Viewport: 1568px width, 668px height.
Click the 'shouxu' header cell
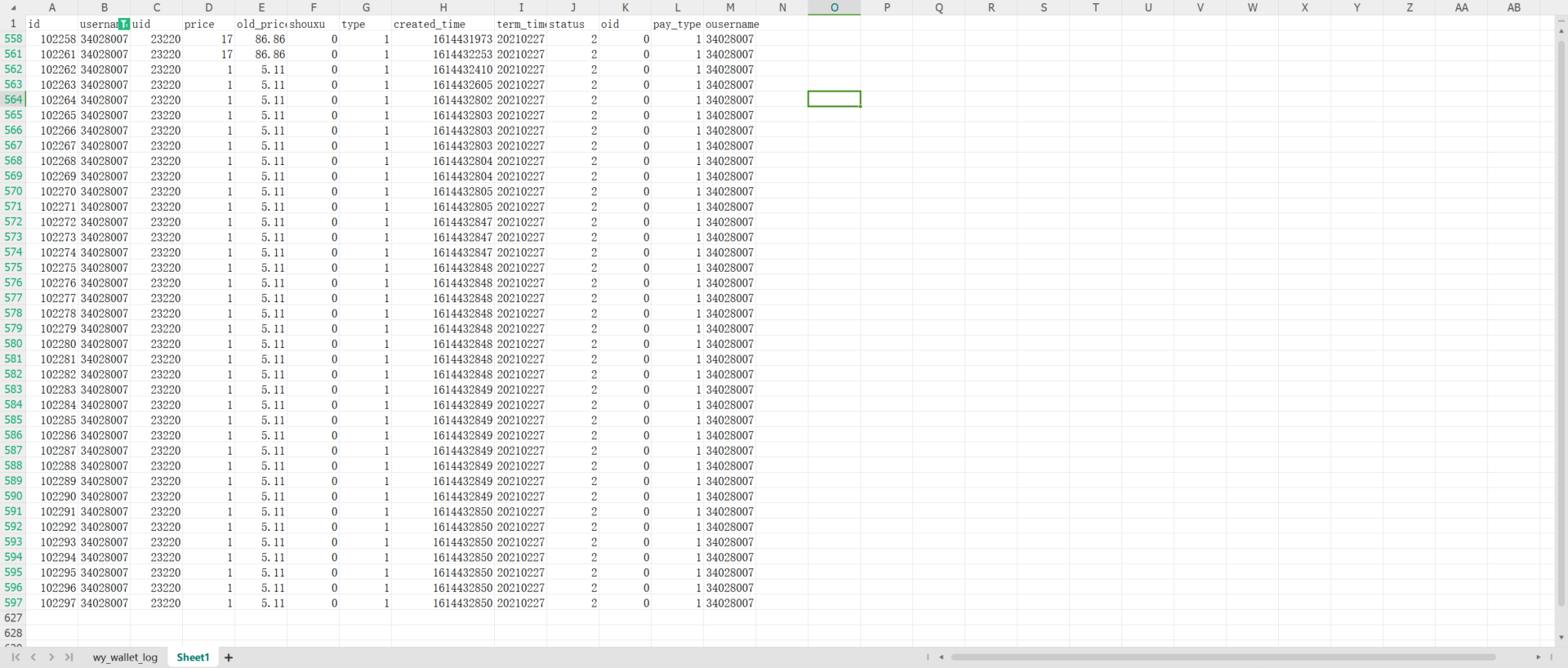[314, 24]
